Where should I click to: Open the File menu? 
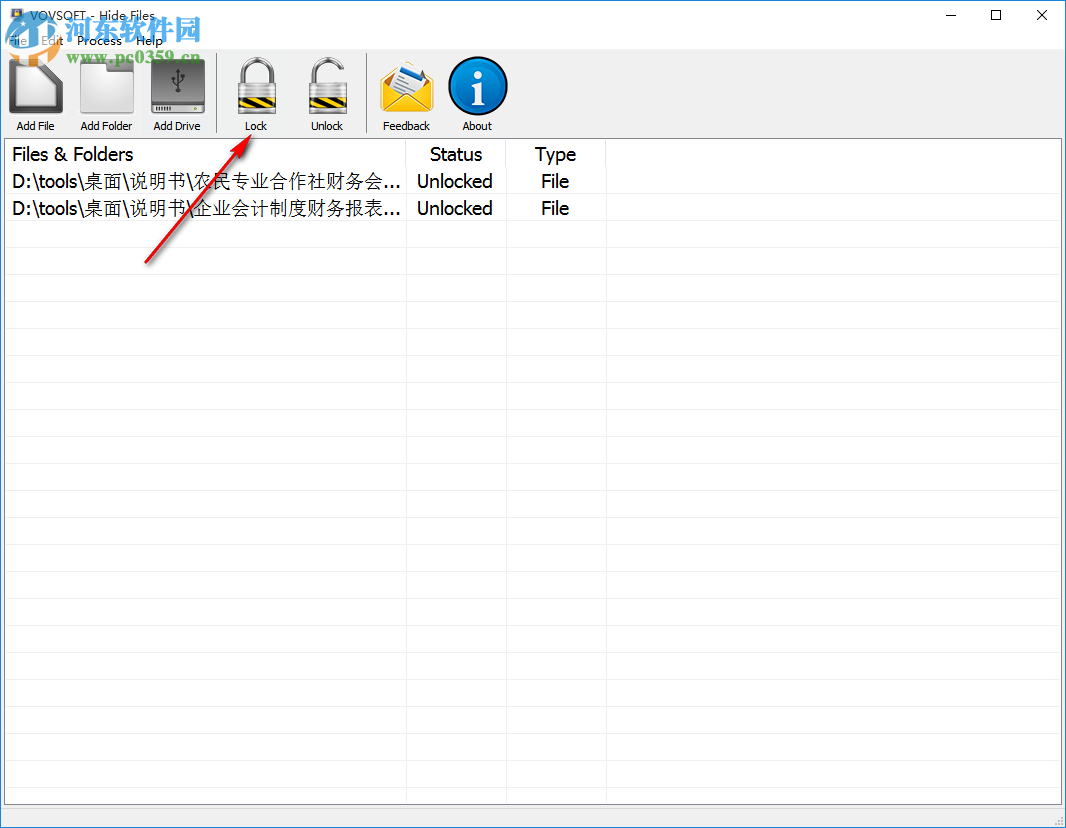[x=17, y=41]
